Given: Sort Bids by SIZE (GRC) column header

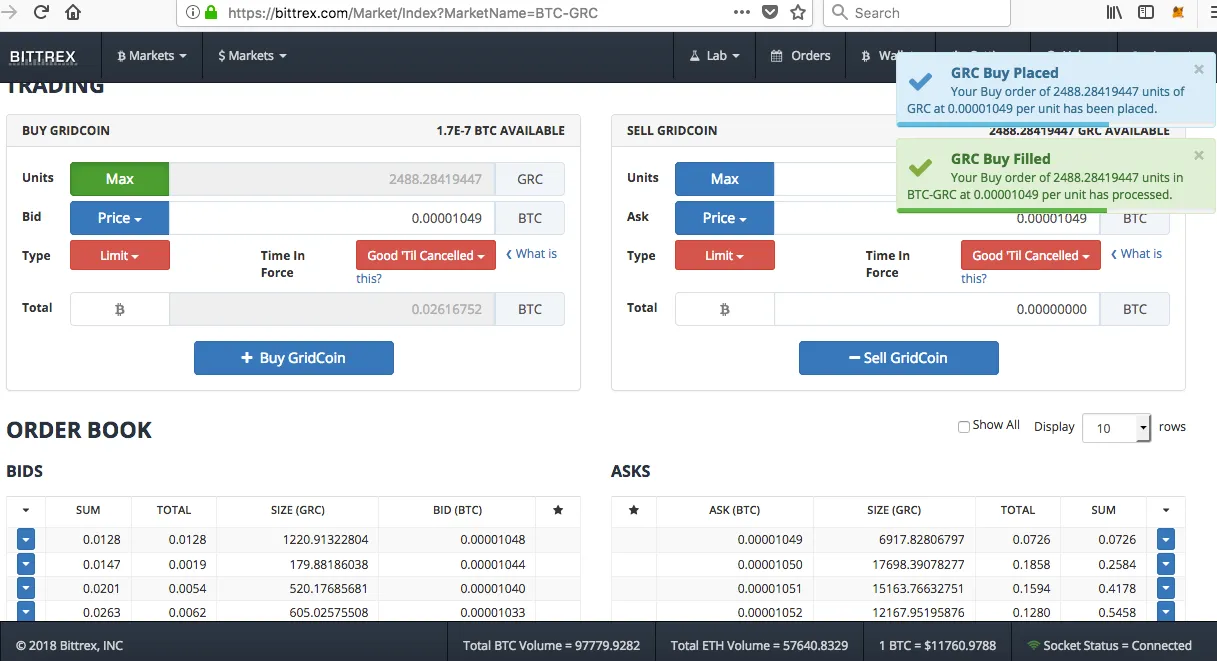Looking at the screenshot, I should (297, 510).
